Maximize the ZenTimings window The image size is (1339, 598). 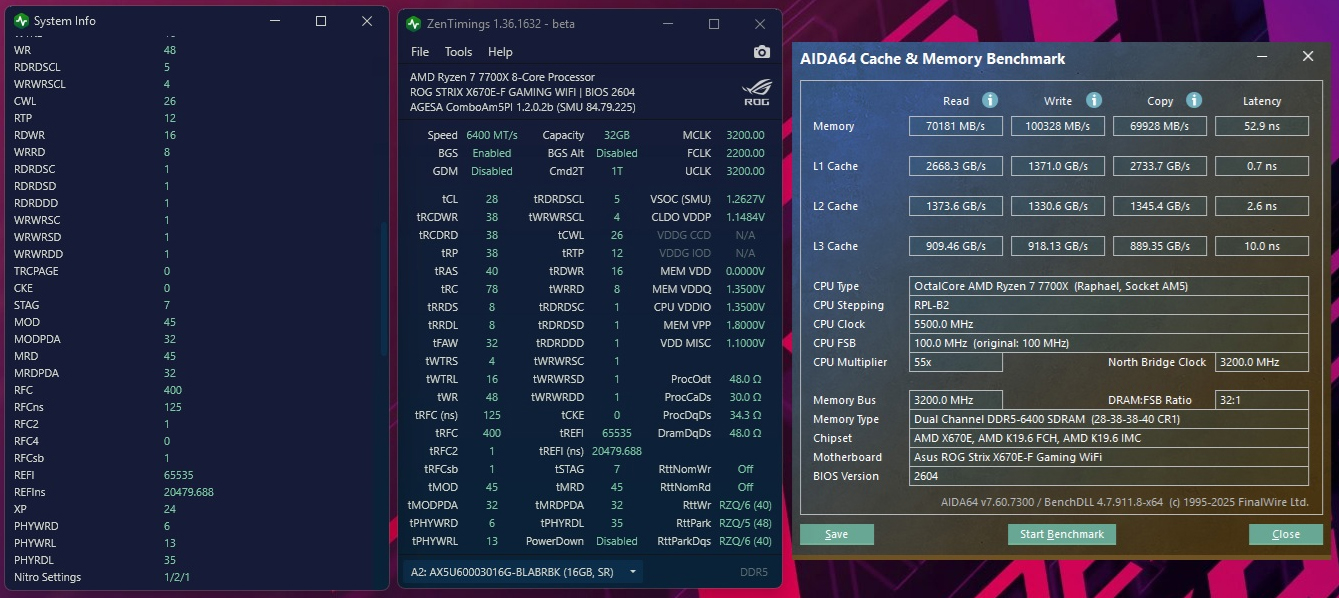coord(714,23)
